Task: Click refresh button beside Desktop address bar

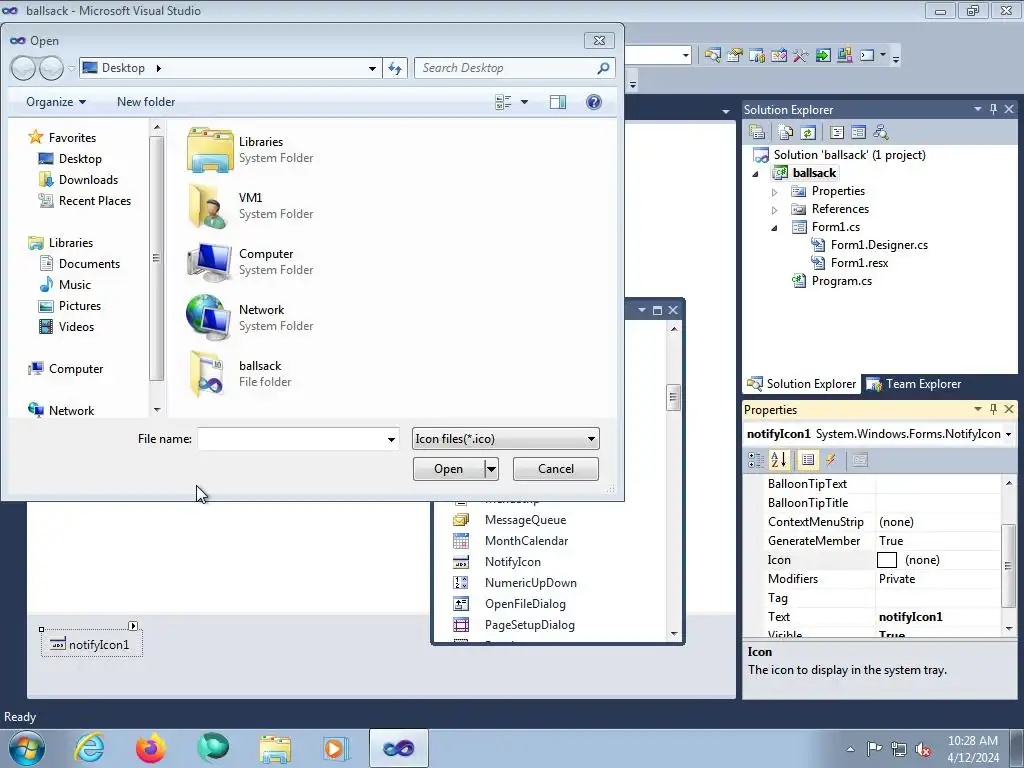Action: [x=396, y=68]
